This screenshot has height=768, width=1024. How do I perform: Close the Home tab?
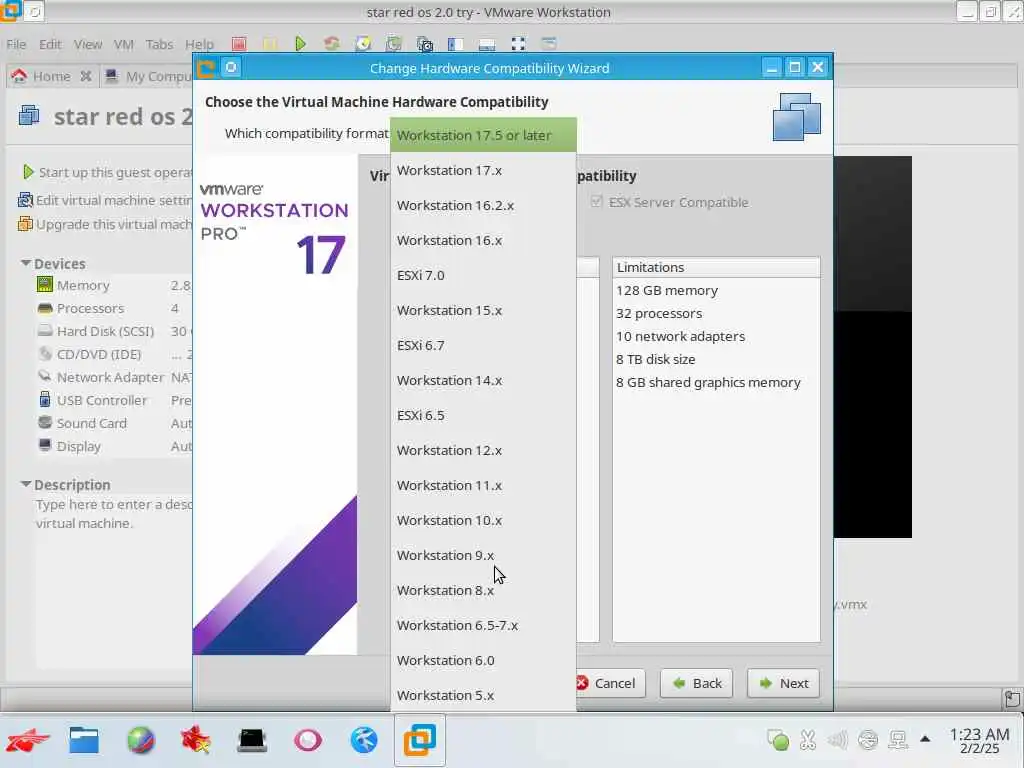click(86, 76)
